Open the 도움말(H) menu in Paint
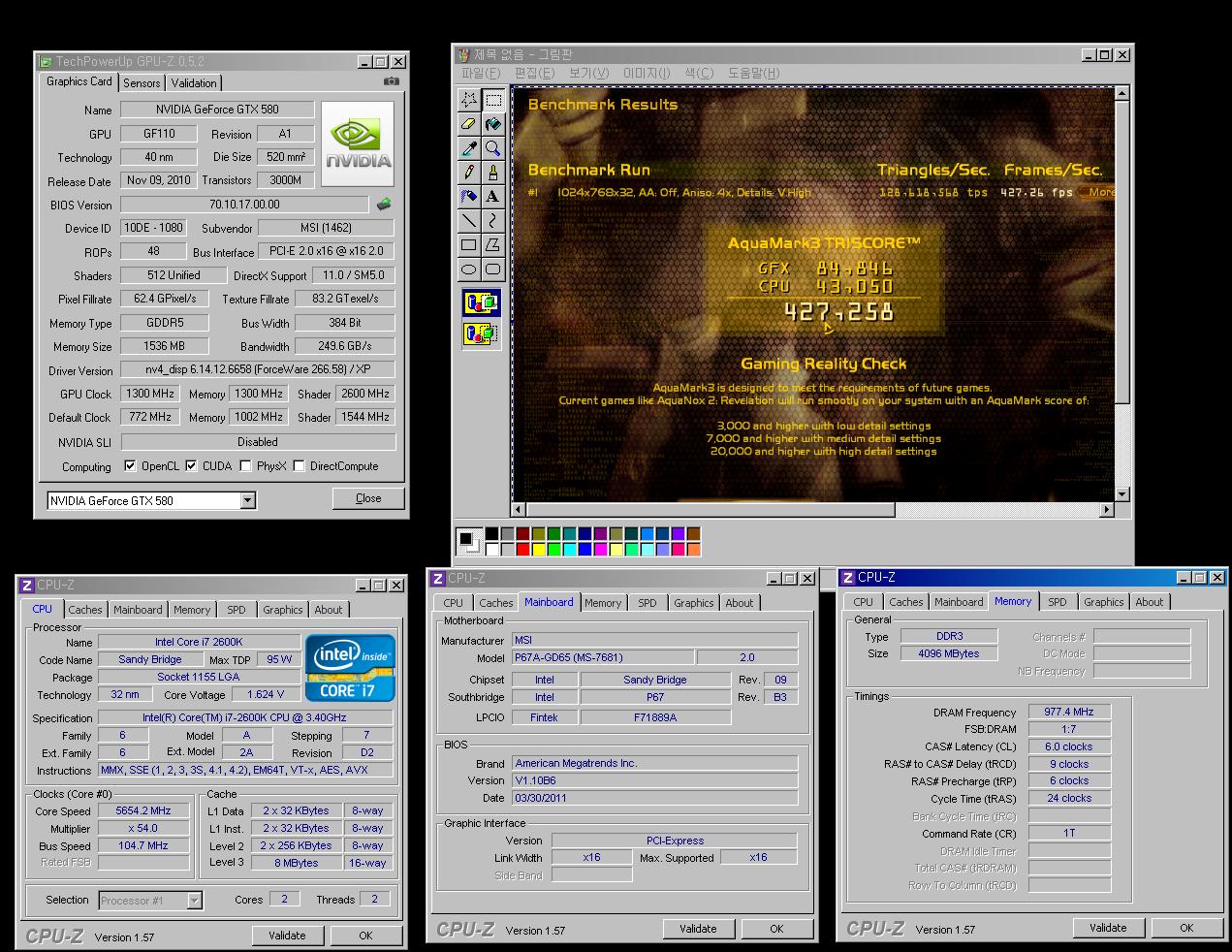This screenshot has width=1232, height=952. [753, 73]
